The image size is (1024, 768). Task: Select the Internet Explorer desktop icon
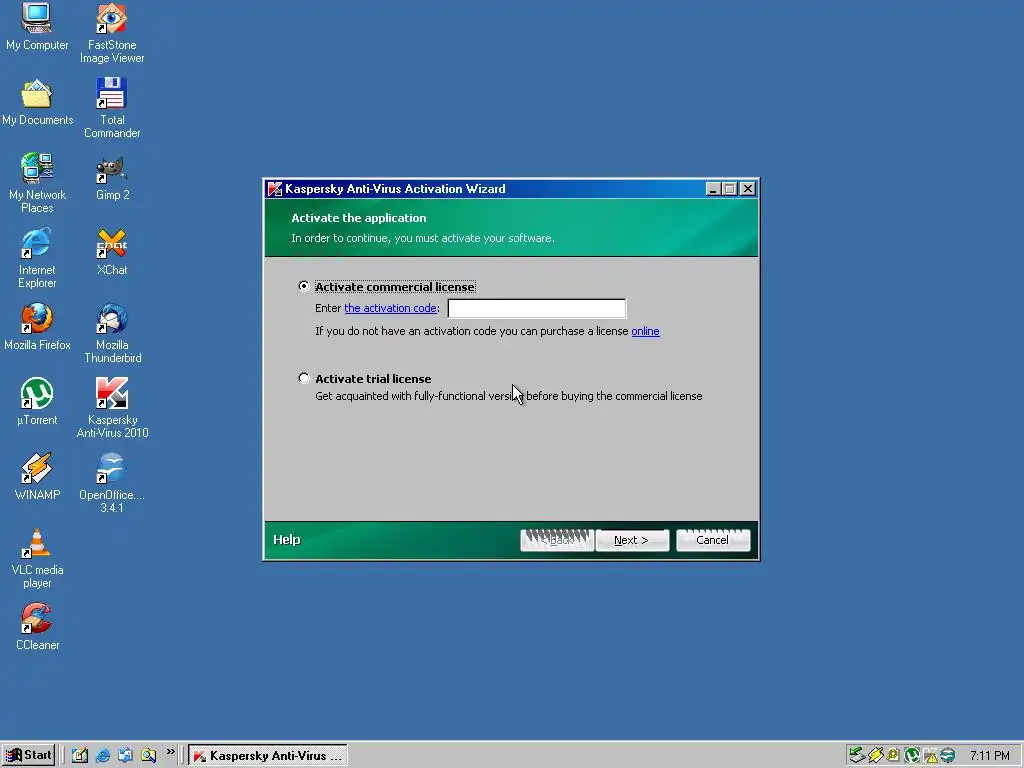tap(37, 258)
